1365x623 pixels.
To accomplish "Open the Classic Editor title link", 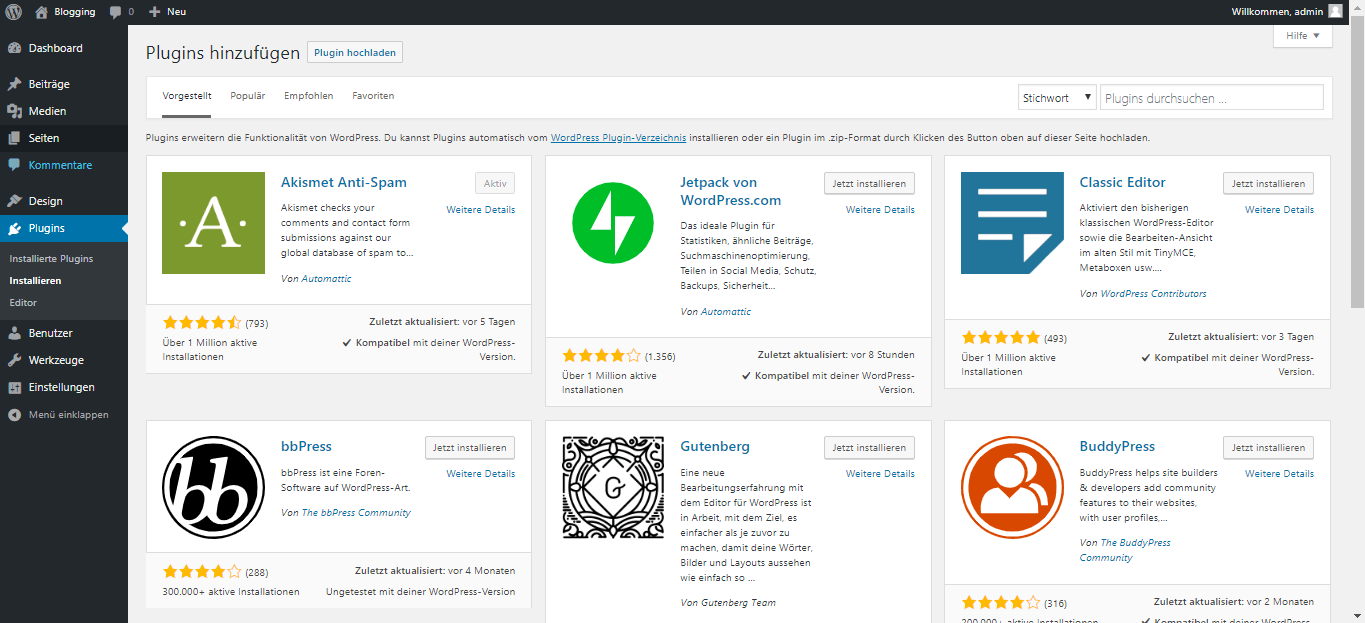I will tap(1122, 182).
